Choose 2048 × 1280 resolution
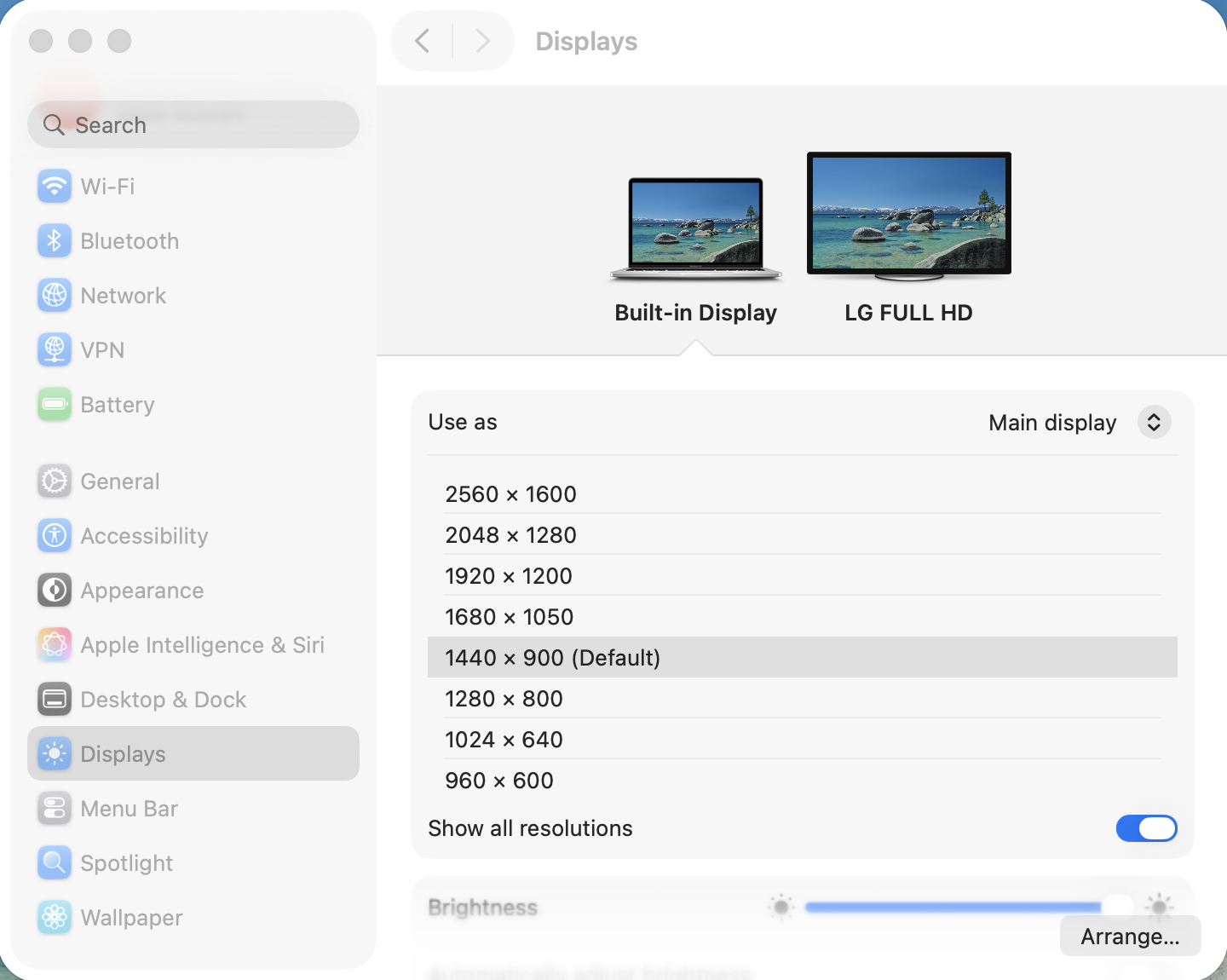The height and width of the screenshot is (980, 1227). click(x=803, y=535)
